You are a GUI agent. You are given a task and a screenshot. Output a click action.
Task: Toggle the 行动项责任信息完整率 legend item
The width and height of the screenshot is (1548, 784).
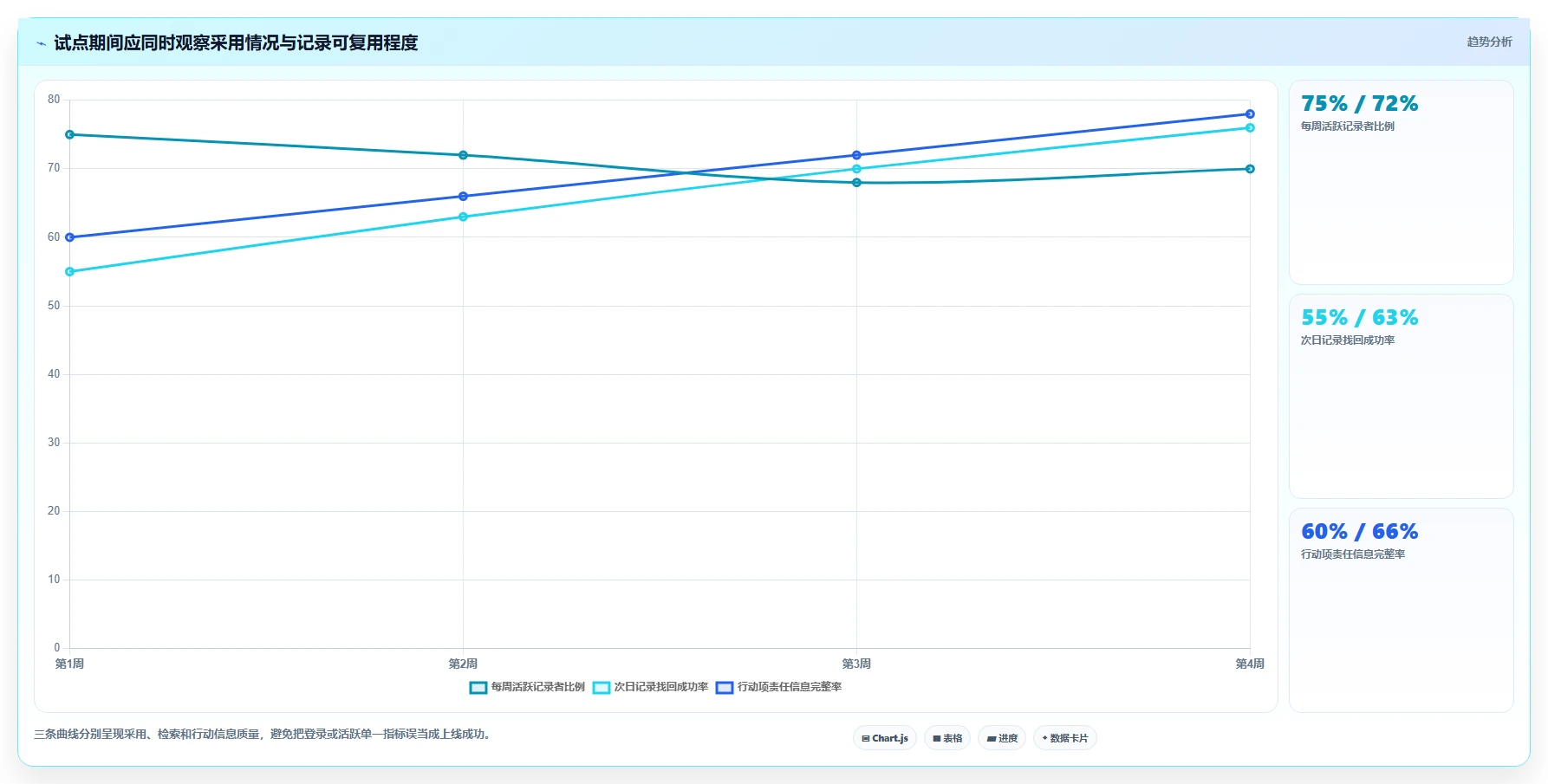[x=779, y=687]
